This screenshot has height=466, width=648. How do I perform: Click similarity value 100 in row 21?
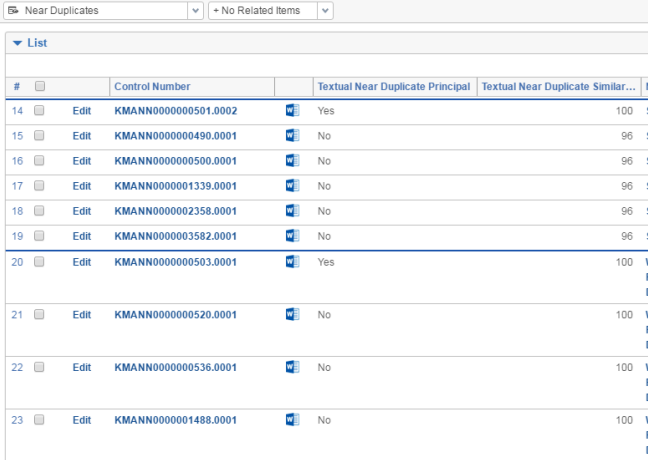click(624, 315)
